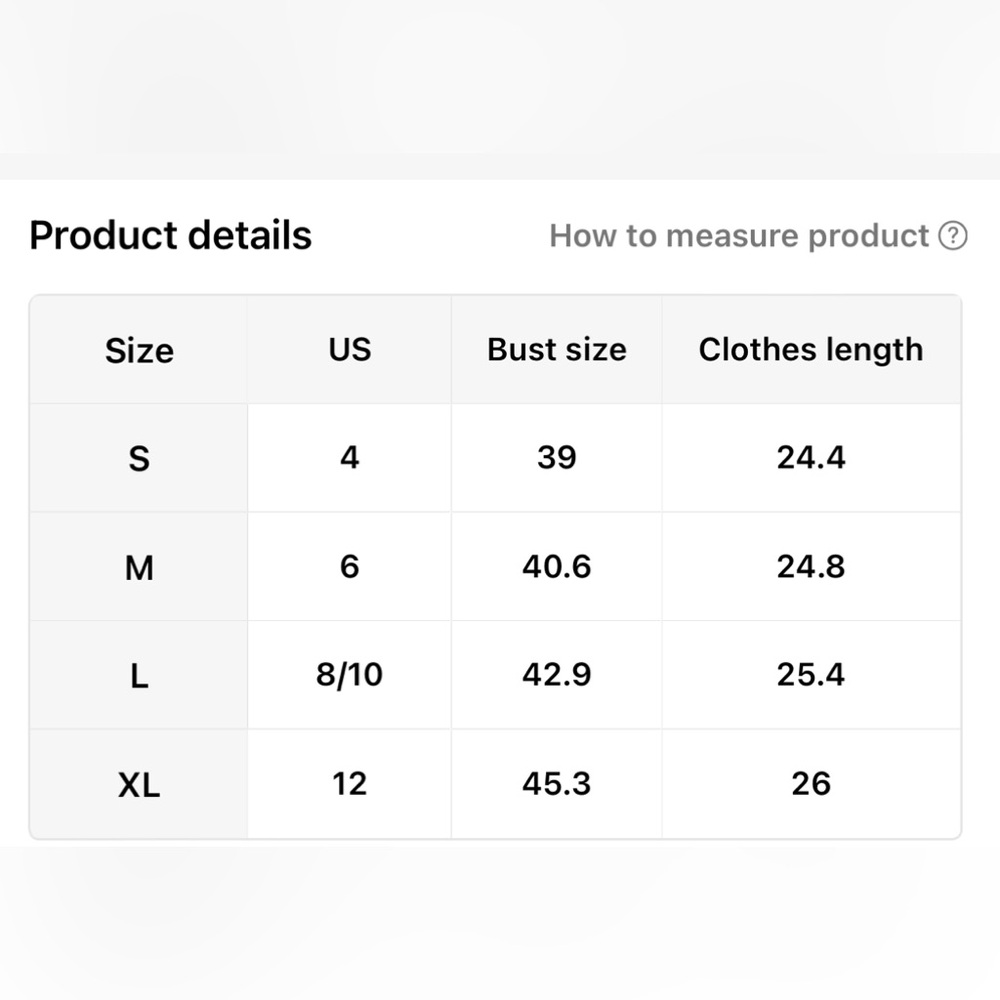Image resolution: width=1000 pixels, height=1000 pixels.
Task: Click US size 12 cell
Action: [x=349, y=783]
